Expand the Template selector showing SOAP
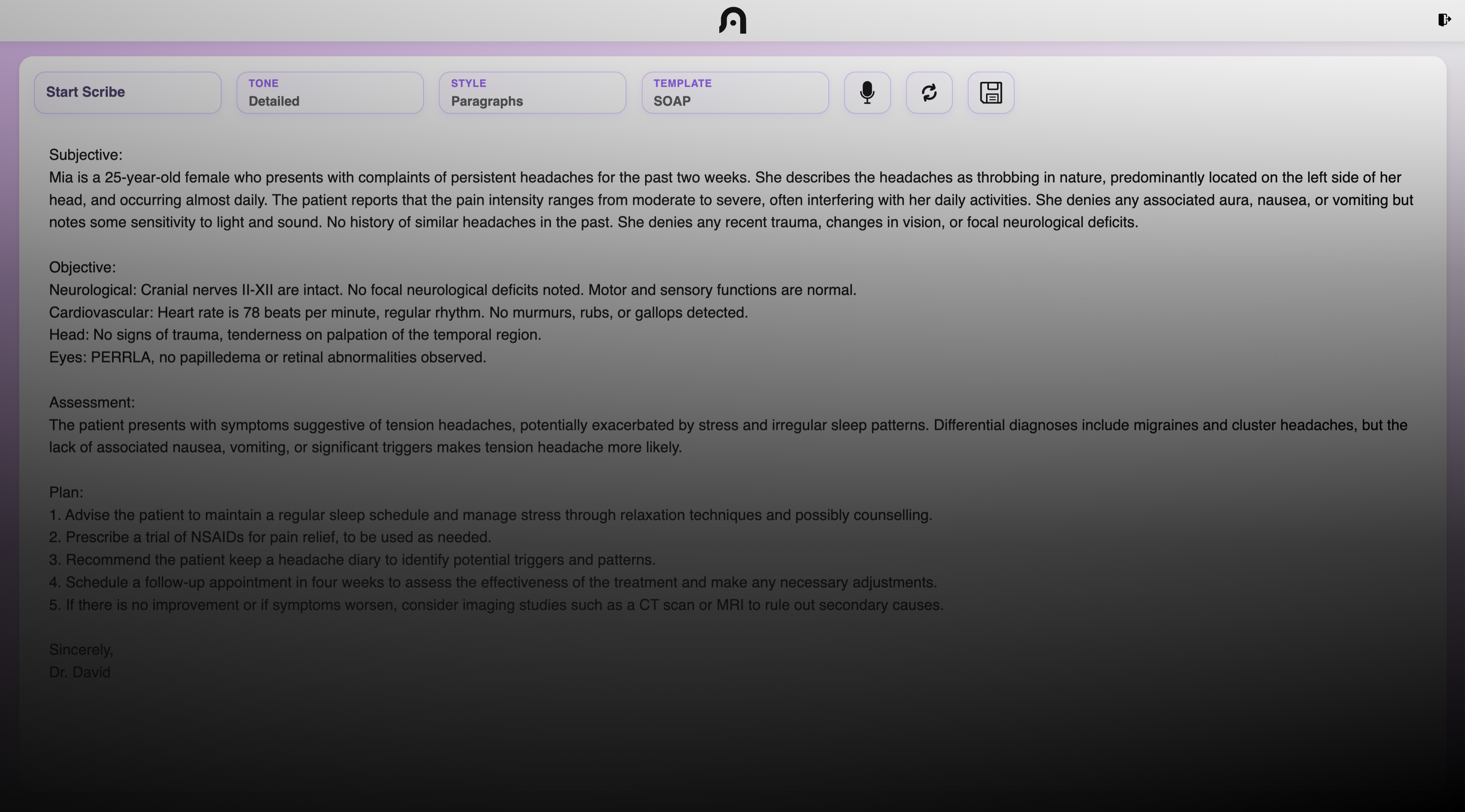The height and width of the screenshot is (812, 1465). pyautogui.click(x=735, y=93)
